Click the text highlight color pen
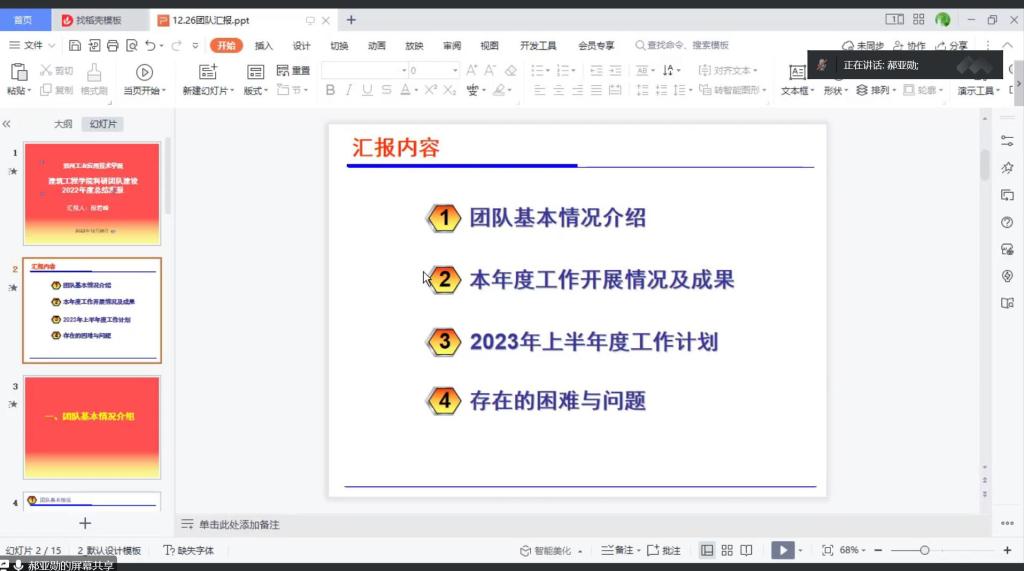The height and width of the screenshot is (571, 1024). click(499, 90)
